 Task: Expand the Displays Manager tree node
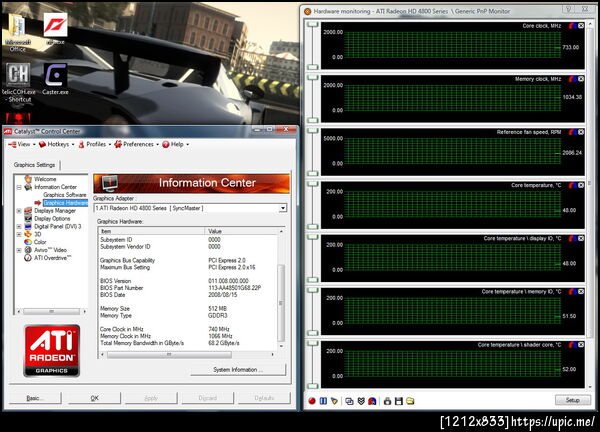[x=19, y=211]
